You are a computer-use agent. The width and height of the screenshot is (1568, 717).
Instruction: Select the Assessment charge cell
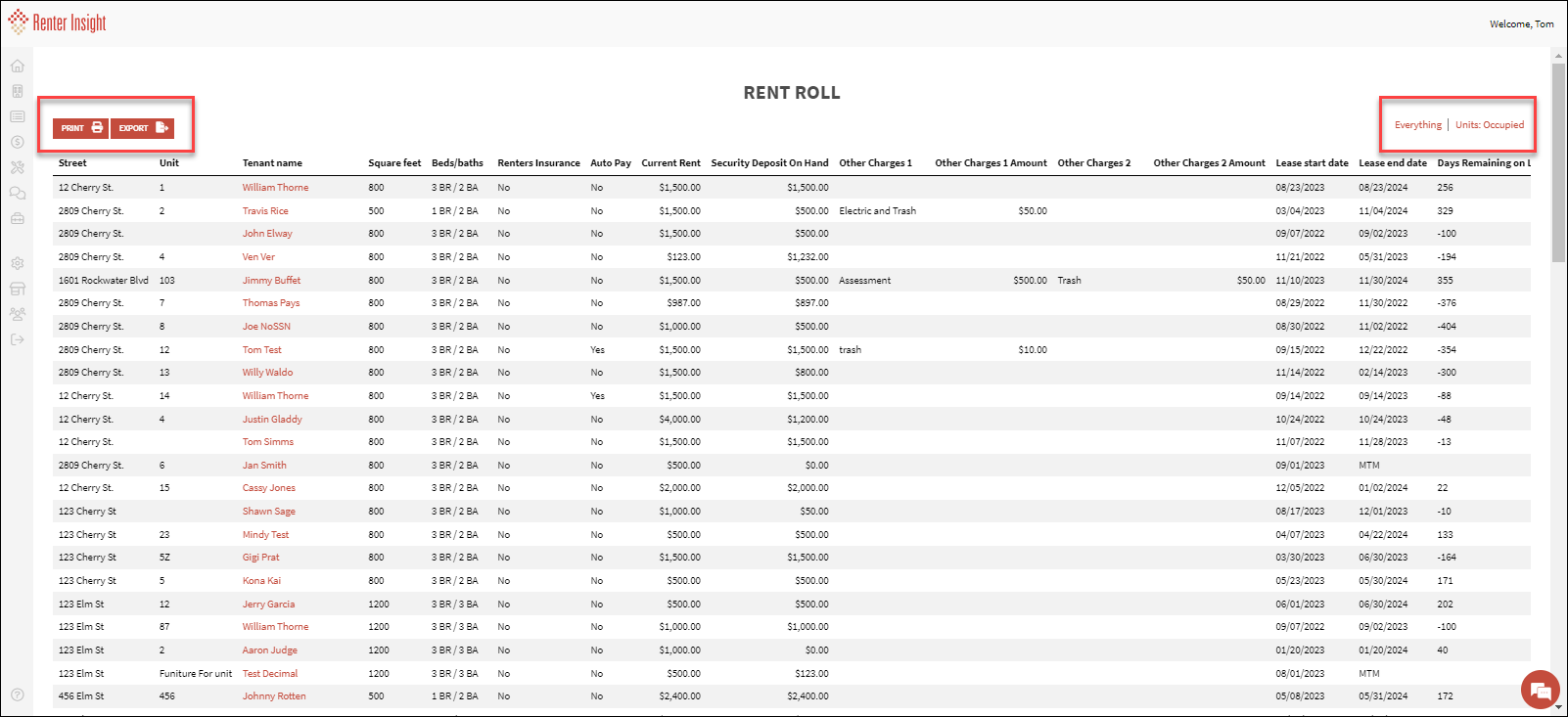pyautogui.click(x=864, y=280)
